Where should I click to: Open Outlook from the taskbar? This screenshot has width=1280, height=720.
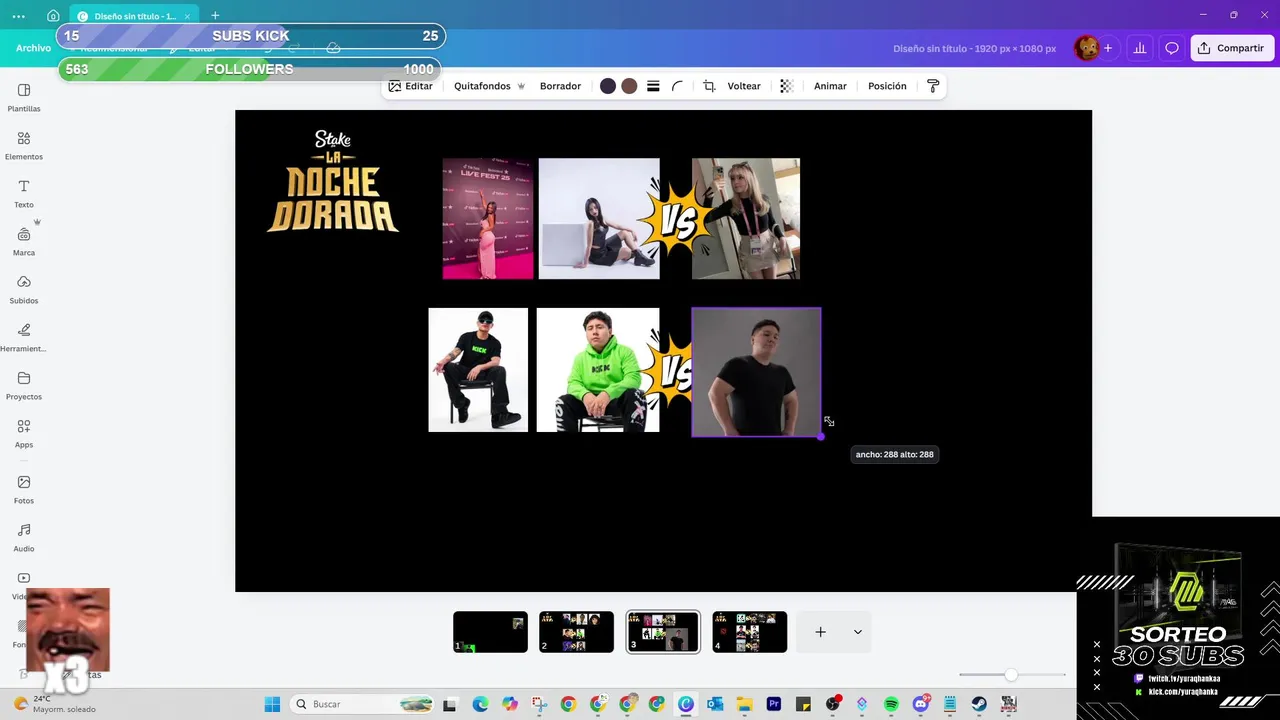[x=715, y=704]
